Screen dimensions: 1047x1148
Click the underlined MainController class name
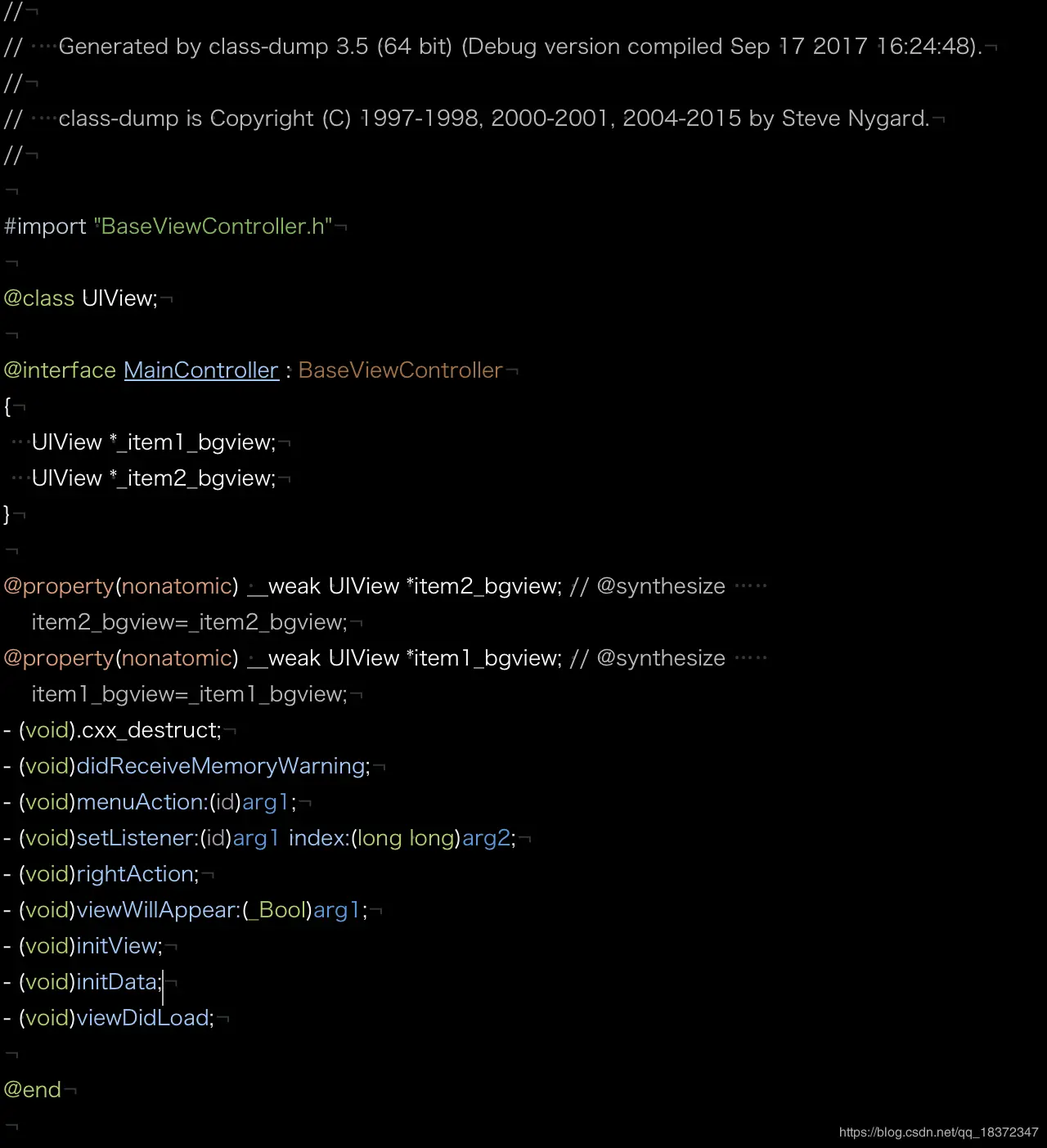point(201,370)
